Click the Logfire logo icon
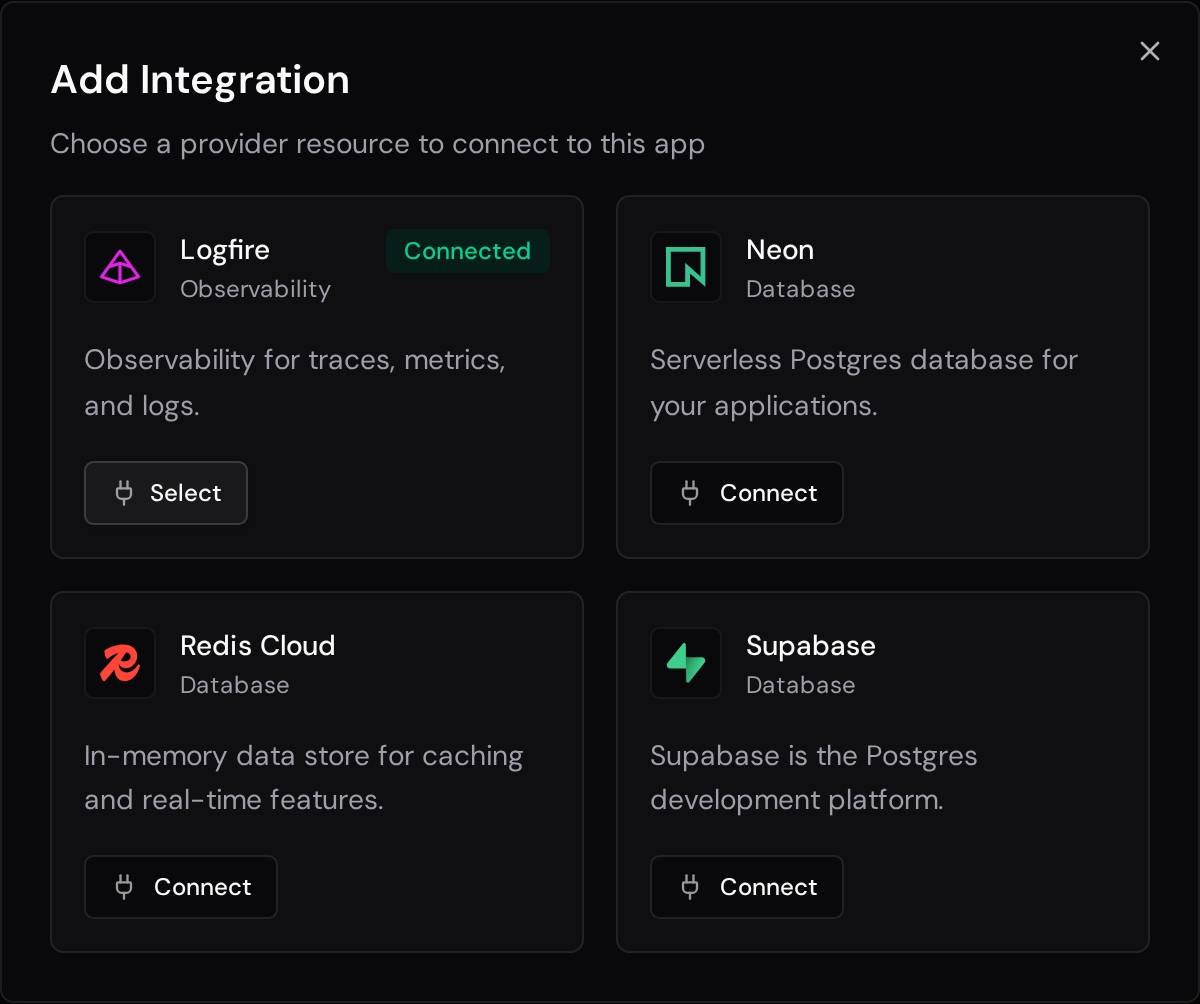This screenshot has height=1004, width=1200. 120,267
